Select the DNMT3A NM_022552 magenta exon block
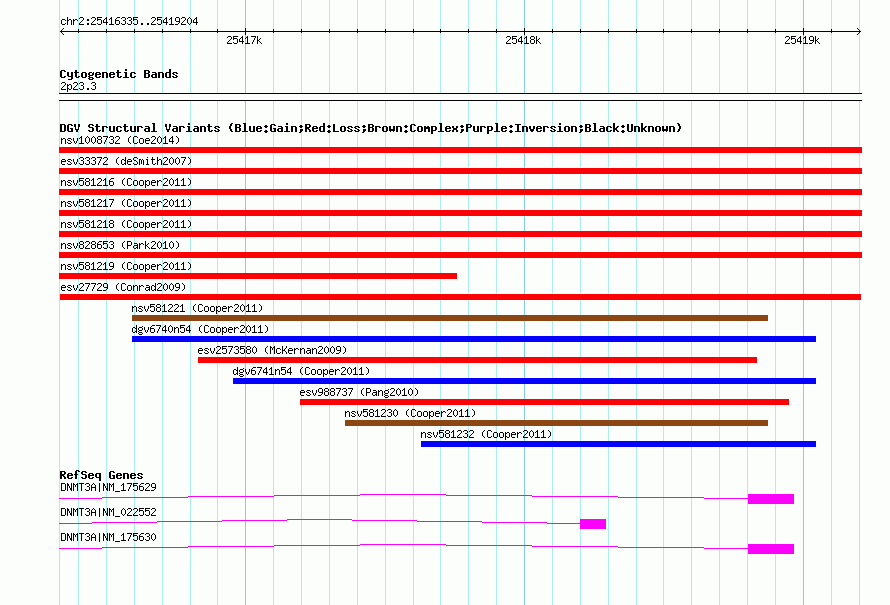The height and width of the screenshot is (605, 890). [593, 524]
